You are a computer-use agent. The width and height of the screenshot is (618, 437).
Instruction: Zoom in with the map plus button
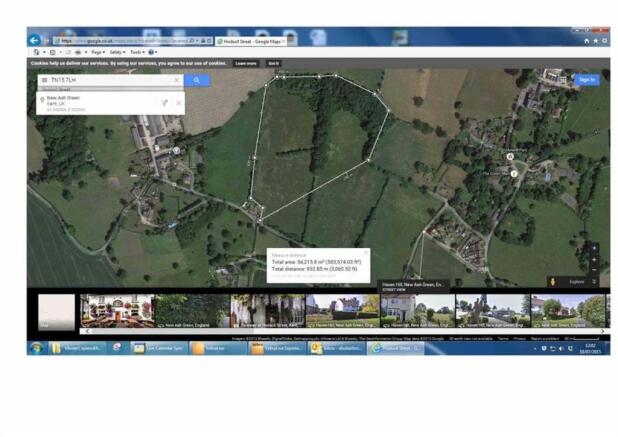(x=594, y=260)
